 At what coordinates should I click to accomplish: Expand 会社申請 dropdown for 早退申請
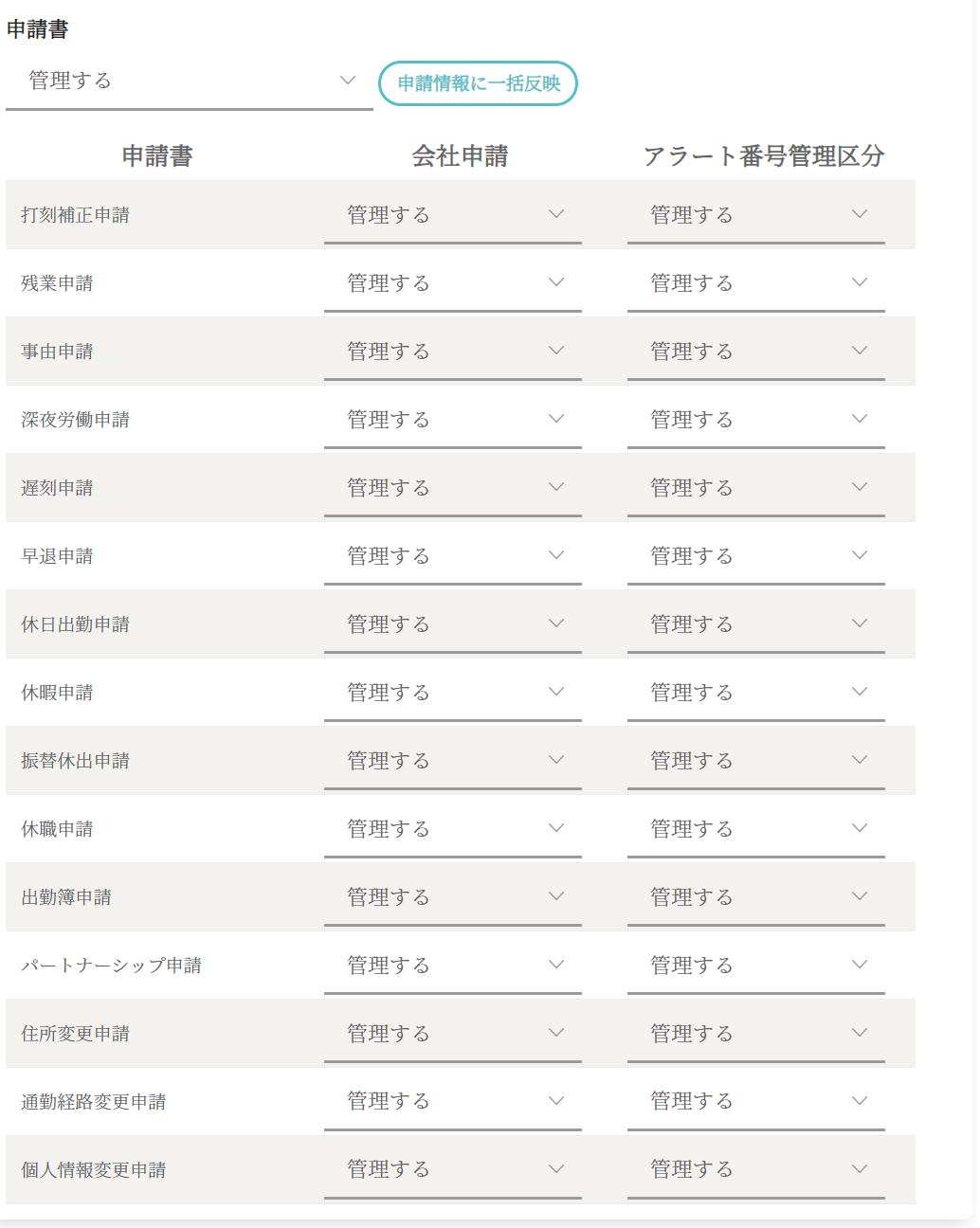(453, 556)
